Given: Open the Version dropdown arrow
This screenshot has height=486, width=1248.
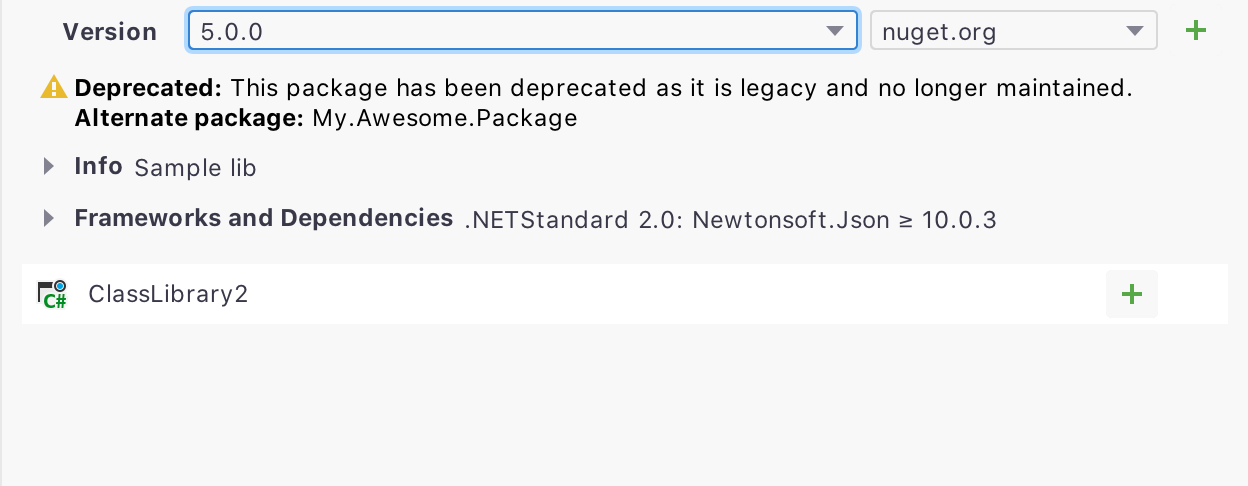Looking at the screenshot, I should tap(835, 31).
